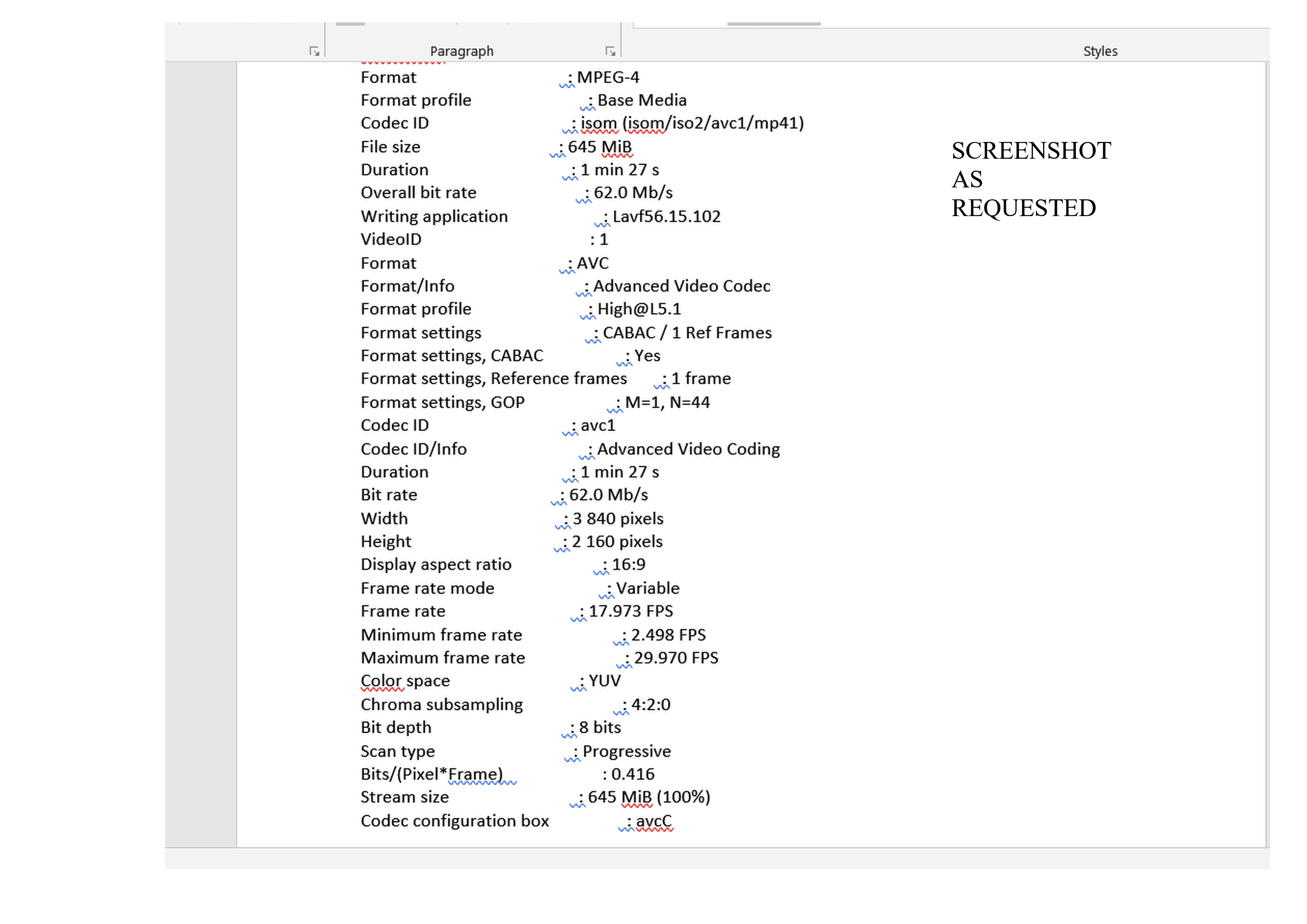
Task: Click 'VideoID' label
Action: click(x=391, y=239)
